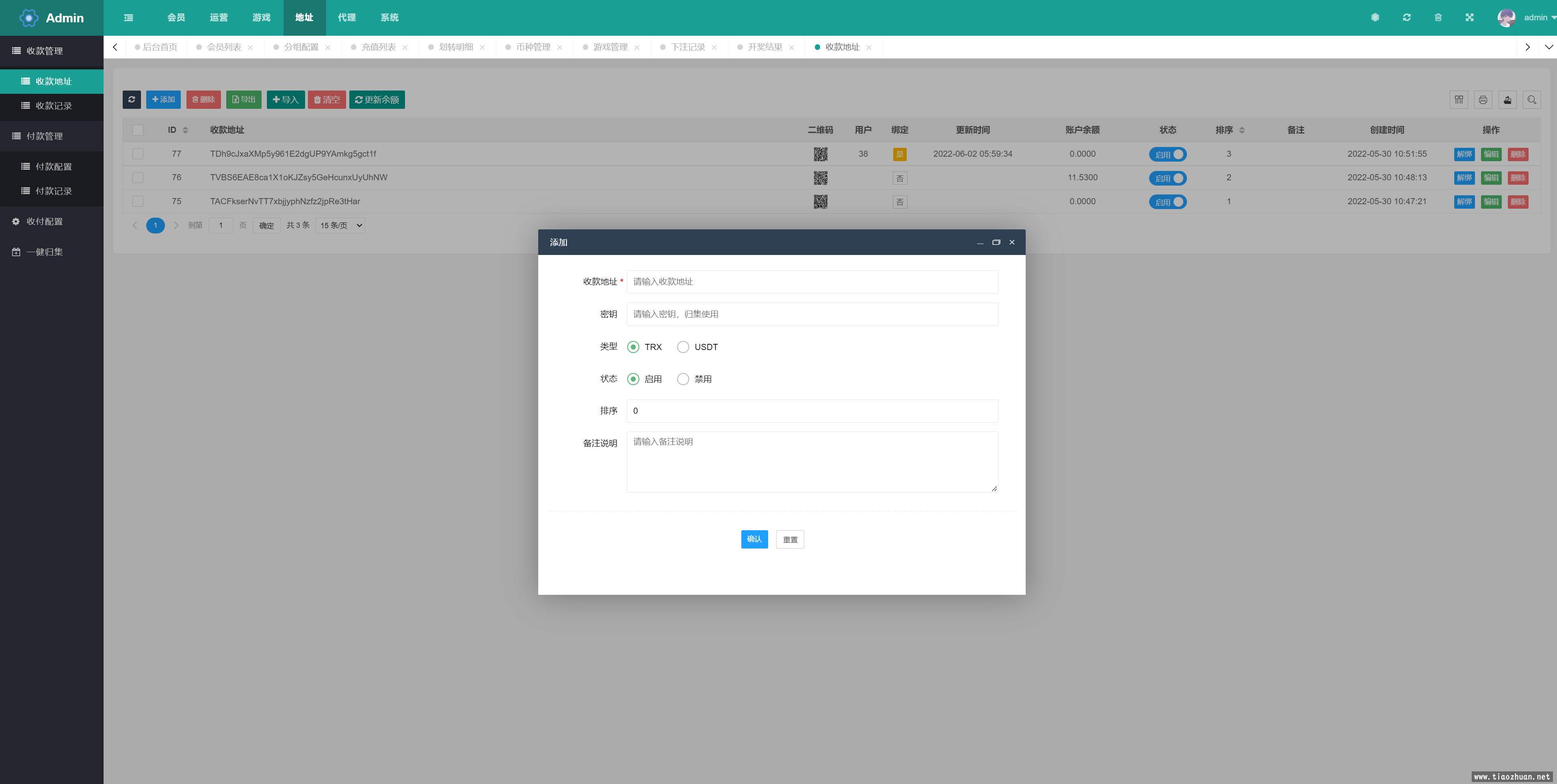
Task: Select the 启用 status radio
Action: 633,379
